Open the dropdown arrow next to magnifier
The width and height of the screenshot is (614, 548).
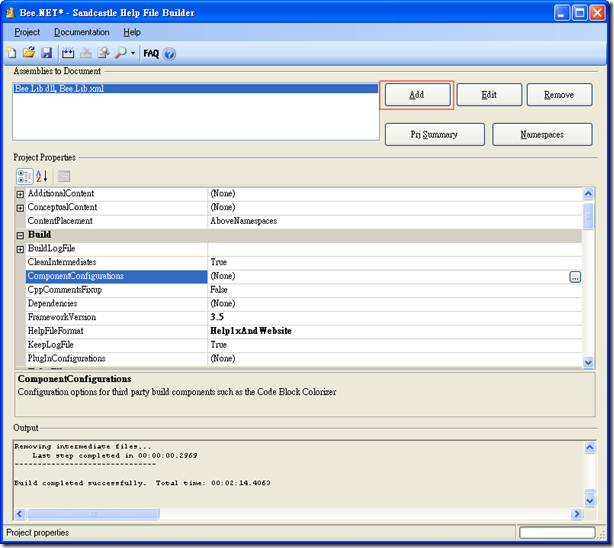pos(133,53)
